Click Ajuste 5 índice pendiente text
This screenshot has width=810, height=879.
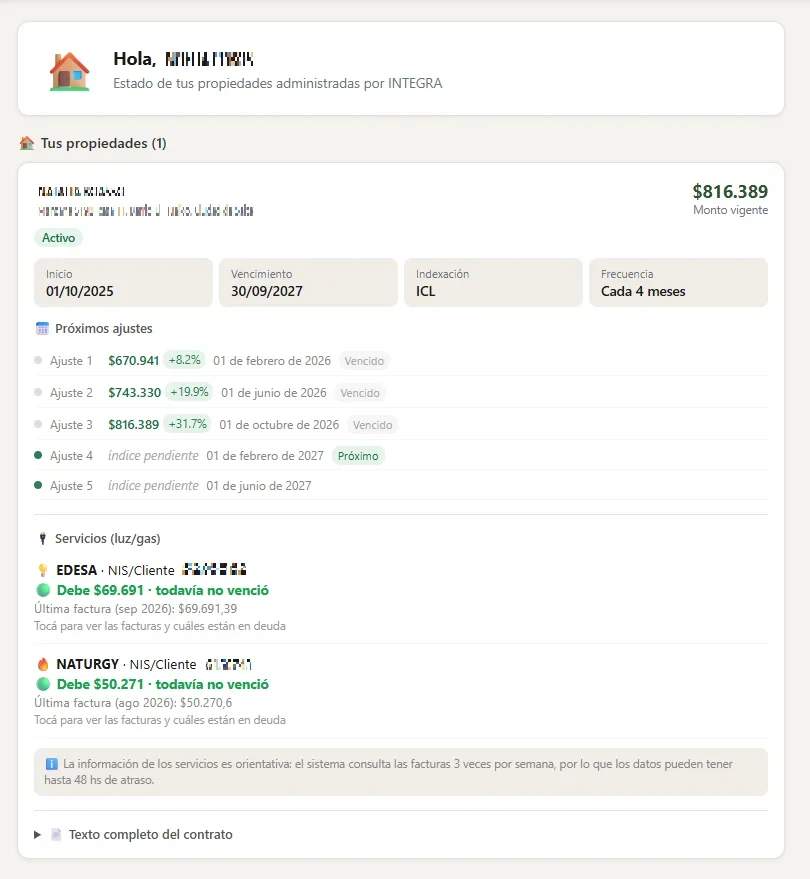tap(153, 485)
